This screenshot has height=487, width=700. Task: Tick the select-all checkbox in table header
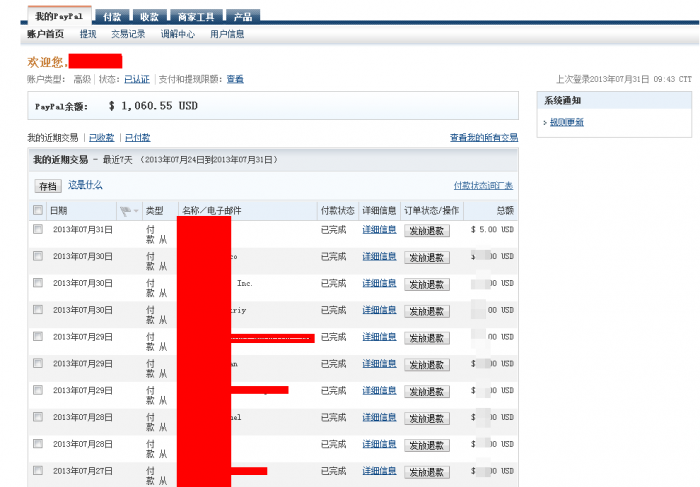(x=38, y=210)
